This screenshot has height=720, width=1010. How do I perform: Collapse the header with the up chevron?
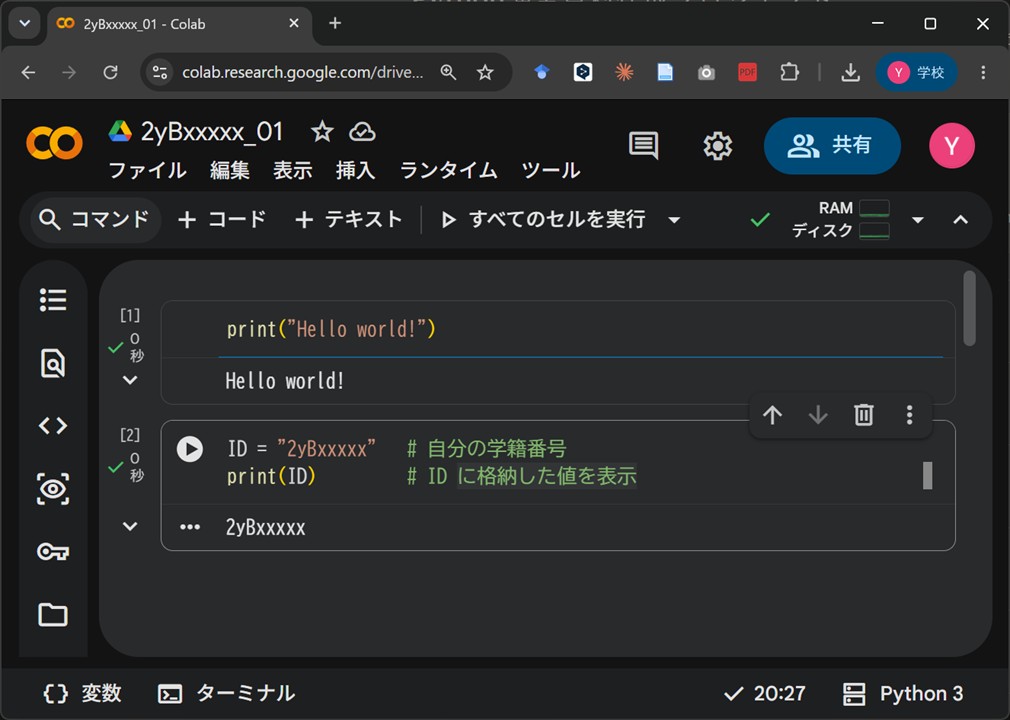[x=960, y=220]
